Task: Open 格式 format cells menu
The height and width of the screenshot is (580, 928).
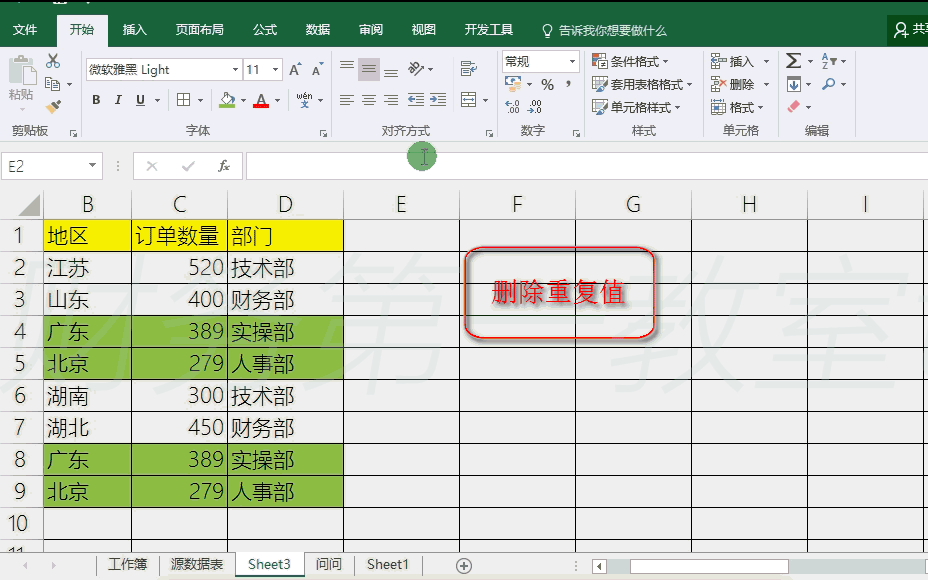Action: (737, 107)
